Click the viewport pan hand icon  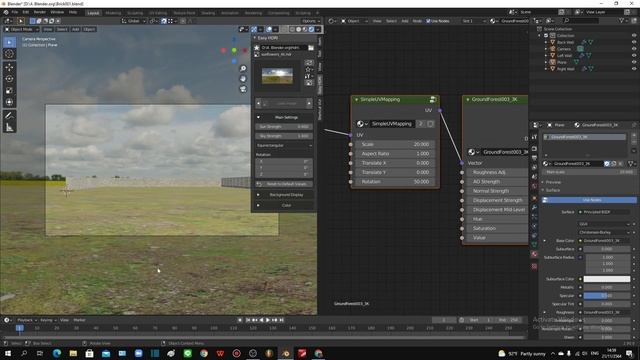tap(243, 78)
